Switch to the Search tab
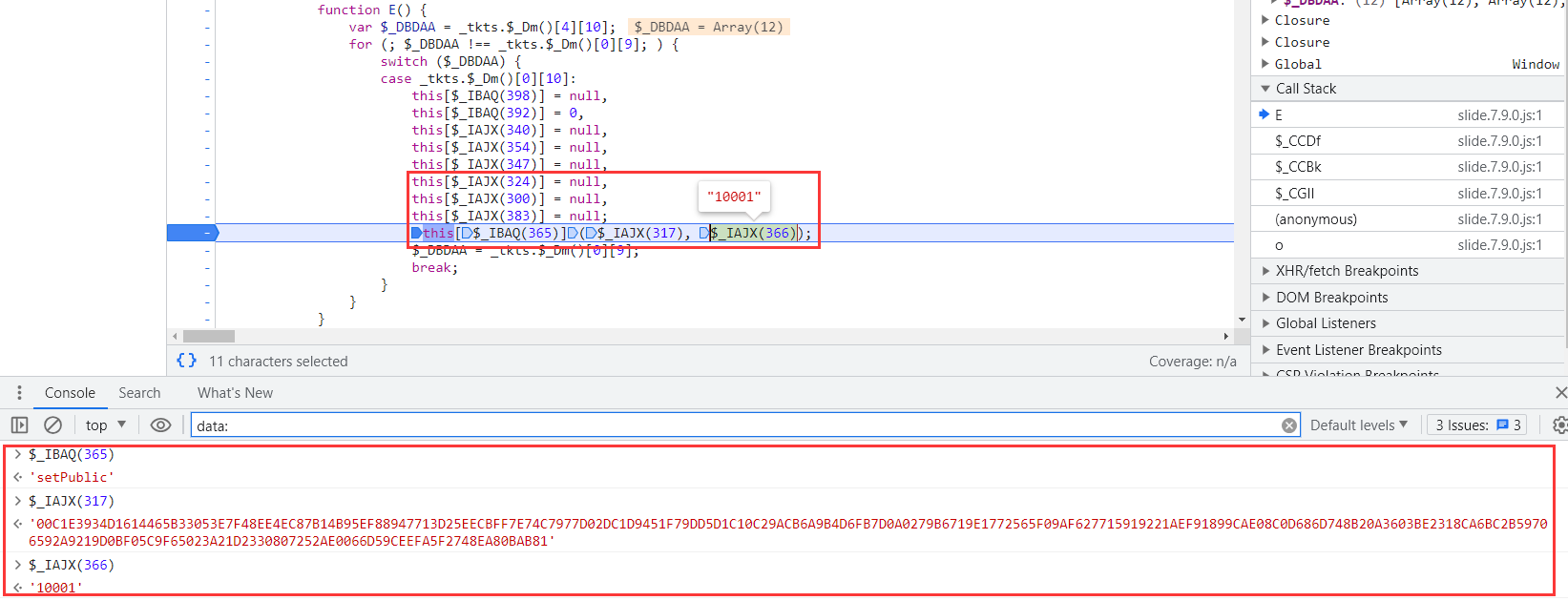Screen dimensions: 1568x601 [x=139, y=393]
